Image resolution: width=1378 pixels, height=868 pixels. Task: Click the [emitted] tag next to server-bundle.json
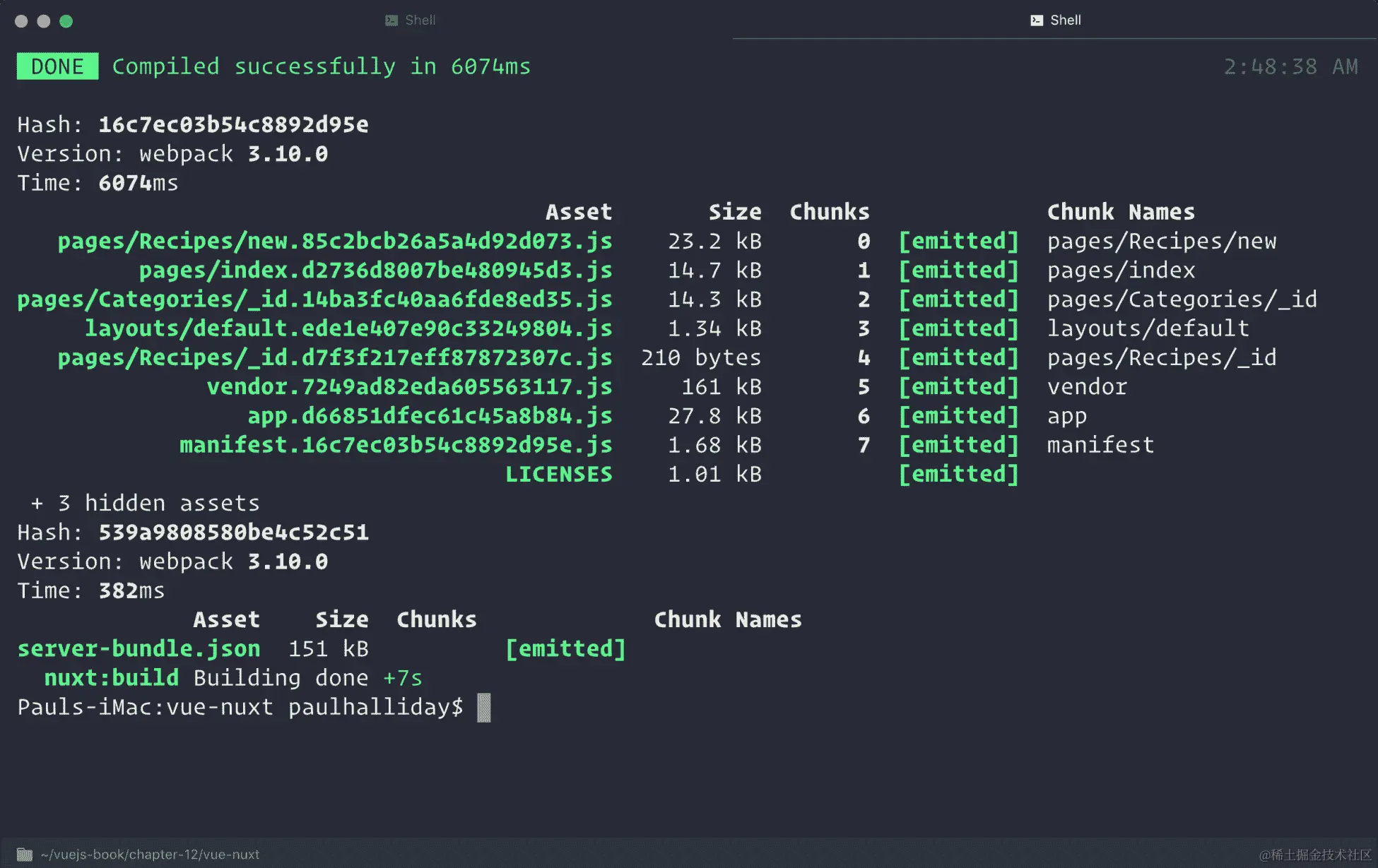565,649
